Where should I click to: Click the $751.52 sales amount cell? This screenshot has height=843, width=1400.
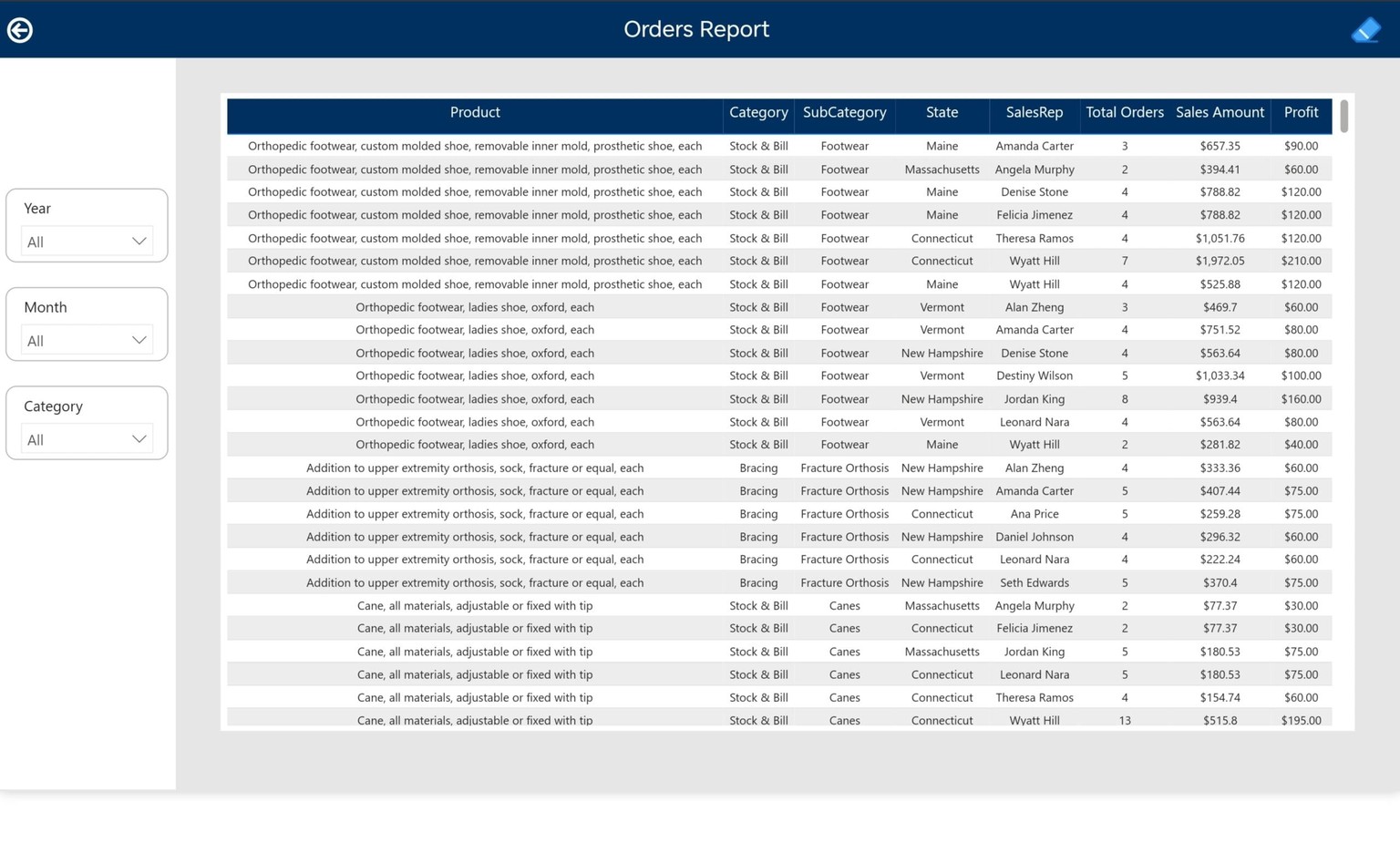(x=1220, y=330)
